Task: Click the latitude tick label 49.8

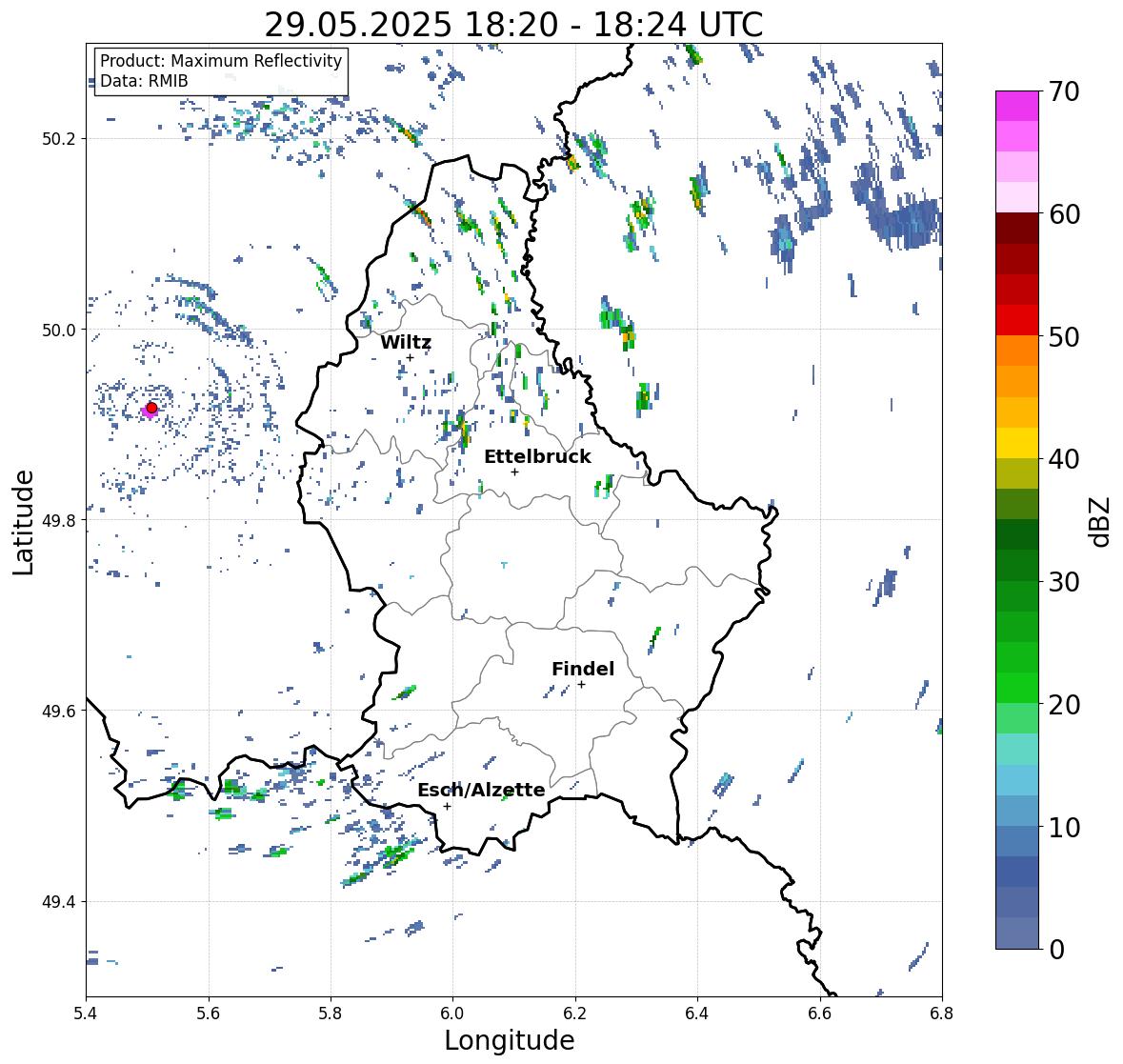Action: click(x=58, y=520)
